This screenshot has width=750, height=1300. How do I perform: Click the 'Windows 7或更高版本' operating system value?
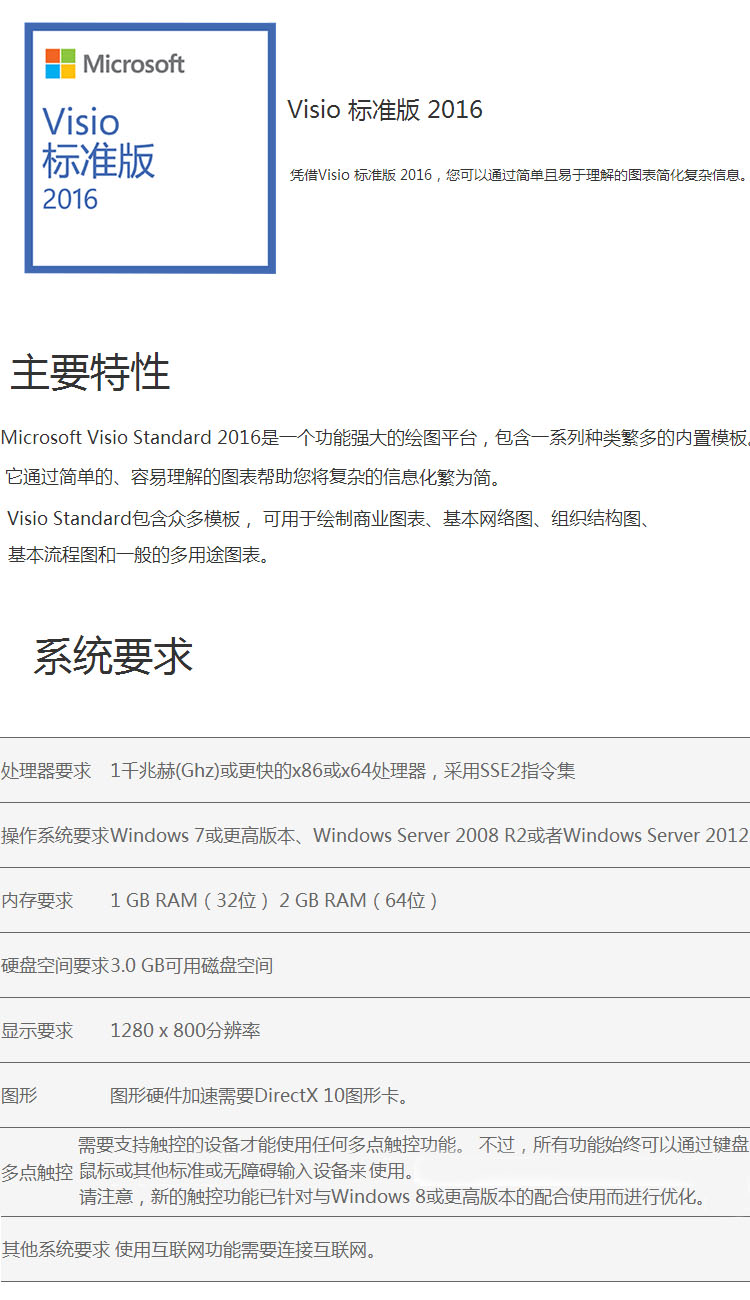tap(430, 836)
